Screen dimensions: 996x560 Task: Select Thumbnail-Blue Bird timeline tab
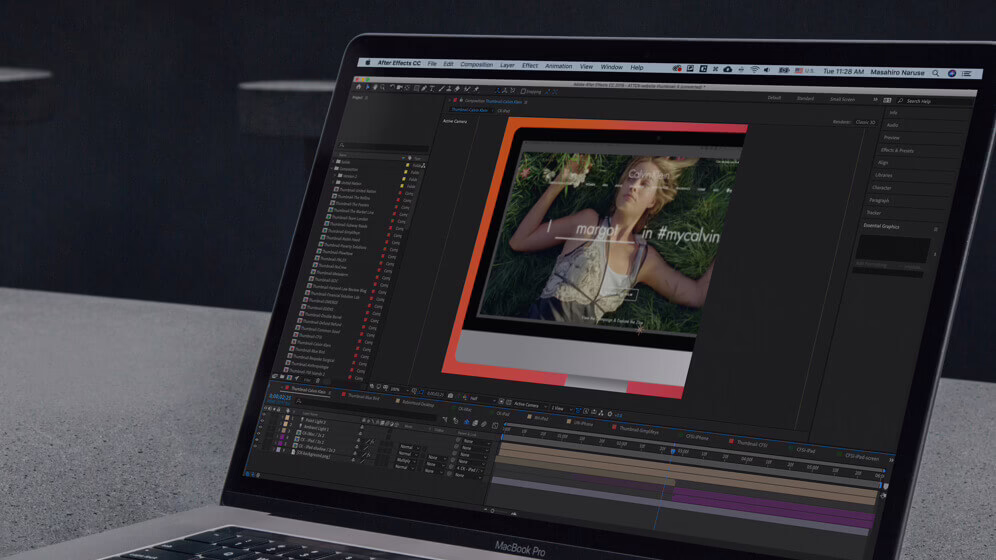pyautogui.click(x=364, y=397)
